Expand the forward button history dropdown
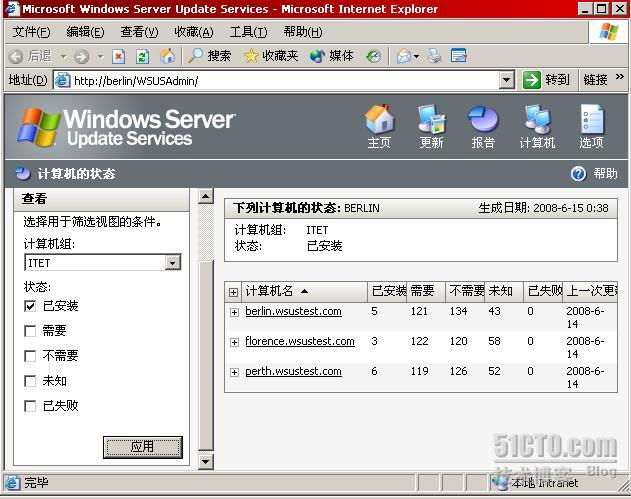This screenshot has width=631, height=499. [100, 56]
